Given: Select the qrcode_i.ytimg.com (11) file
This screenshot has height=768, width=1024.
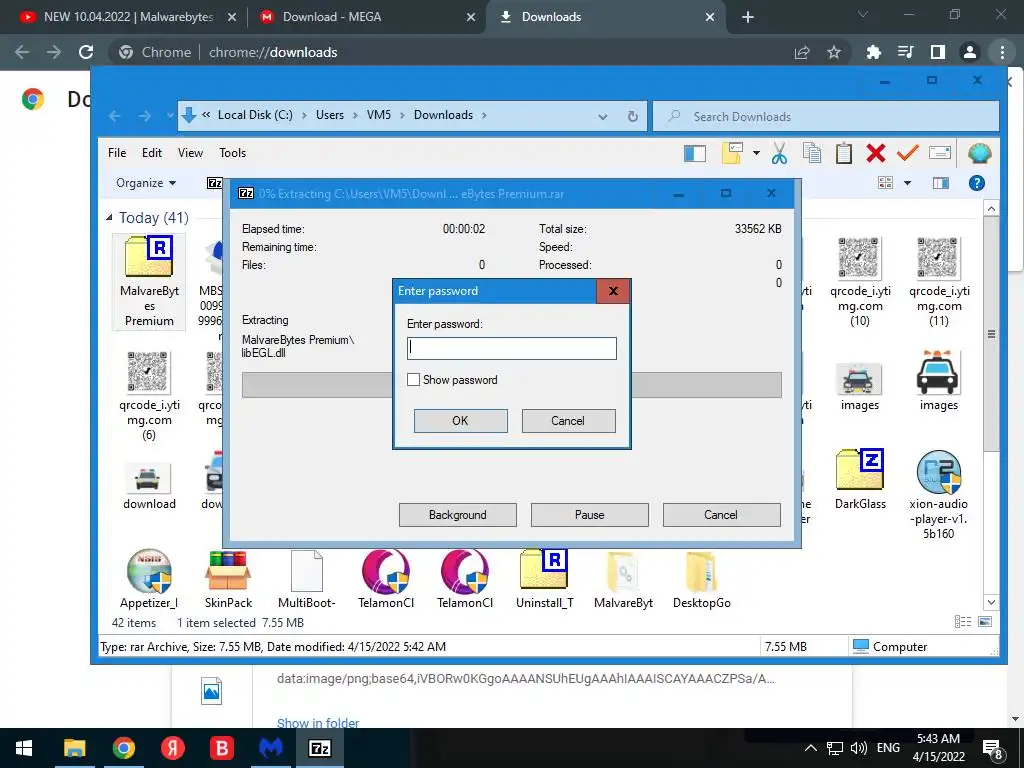Looking at the screenshot, I should click(x=938, y=281).
